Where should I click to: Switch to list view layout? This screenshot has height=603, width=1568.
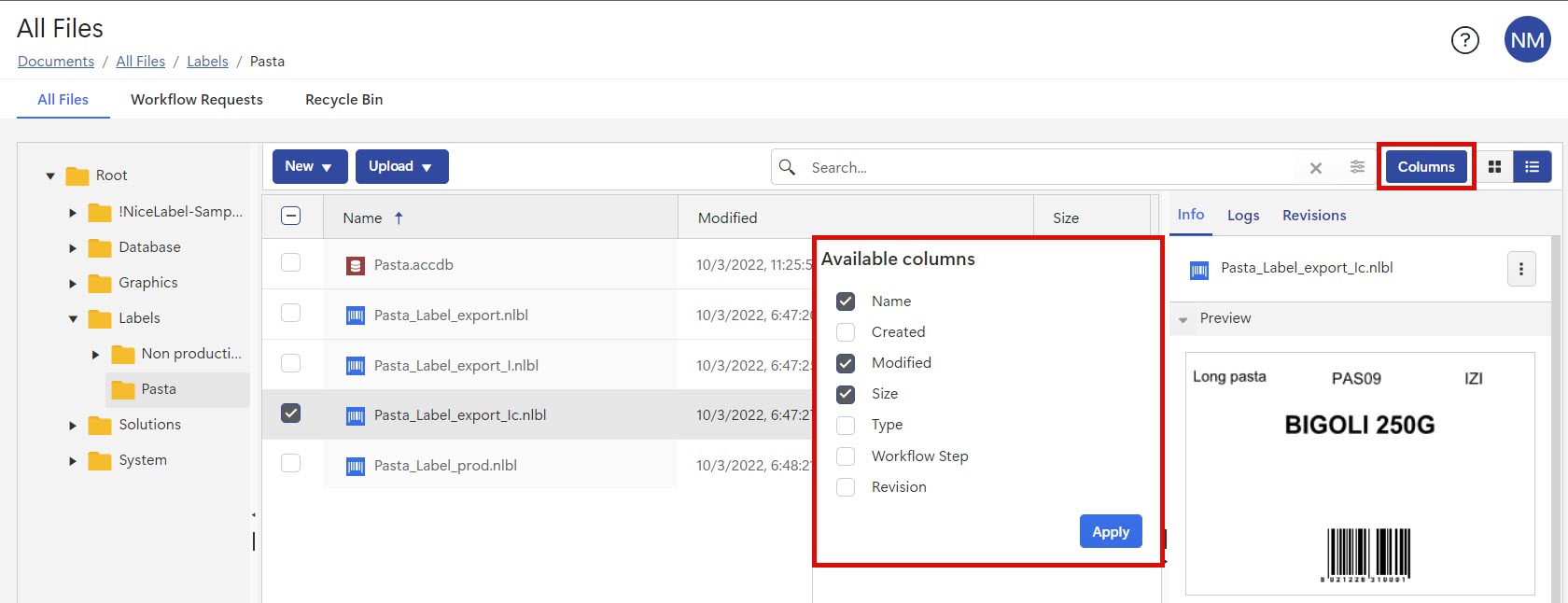tap(1532, 167)
